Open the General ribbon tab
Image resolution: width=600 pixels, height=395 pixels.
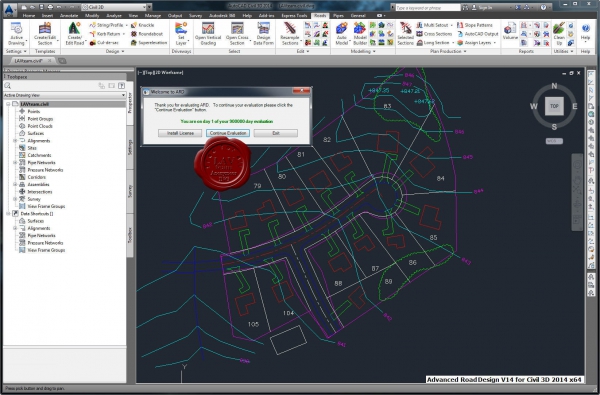click(358, 16)
